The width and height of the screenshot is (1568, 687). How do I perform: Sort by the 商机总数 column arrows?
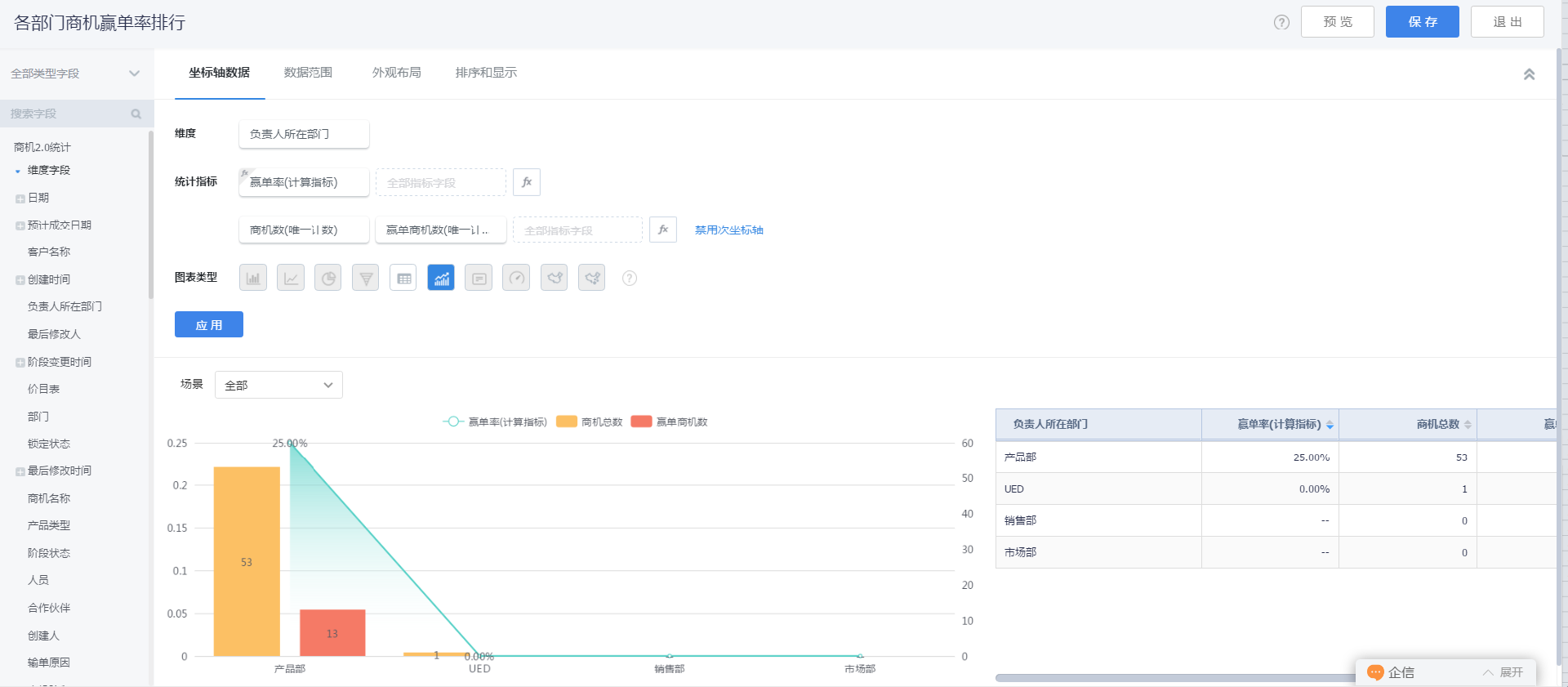[1468, 425]
